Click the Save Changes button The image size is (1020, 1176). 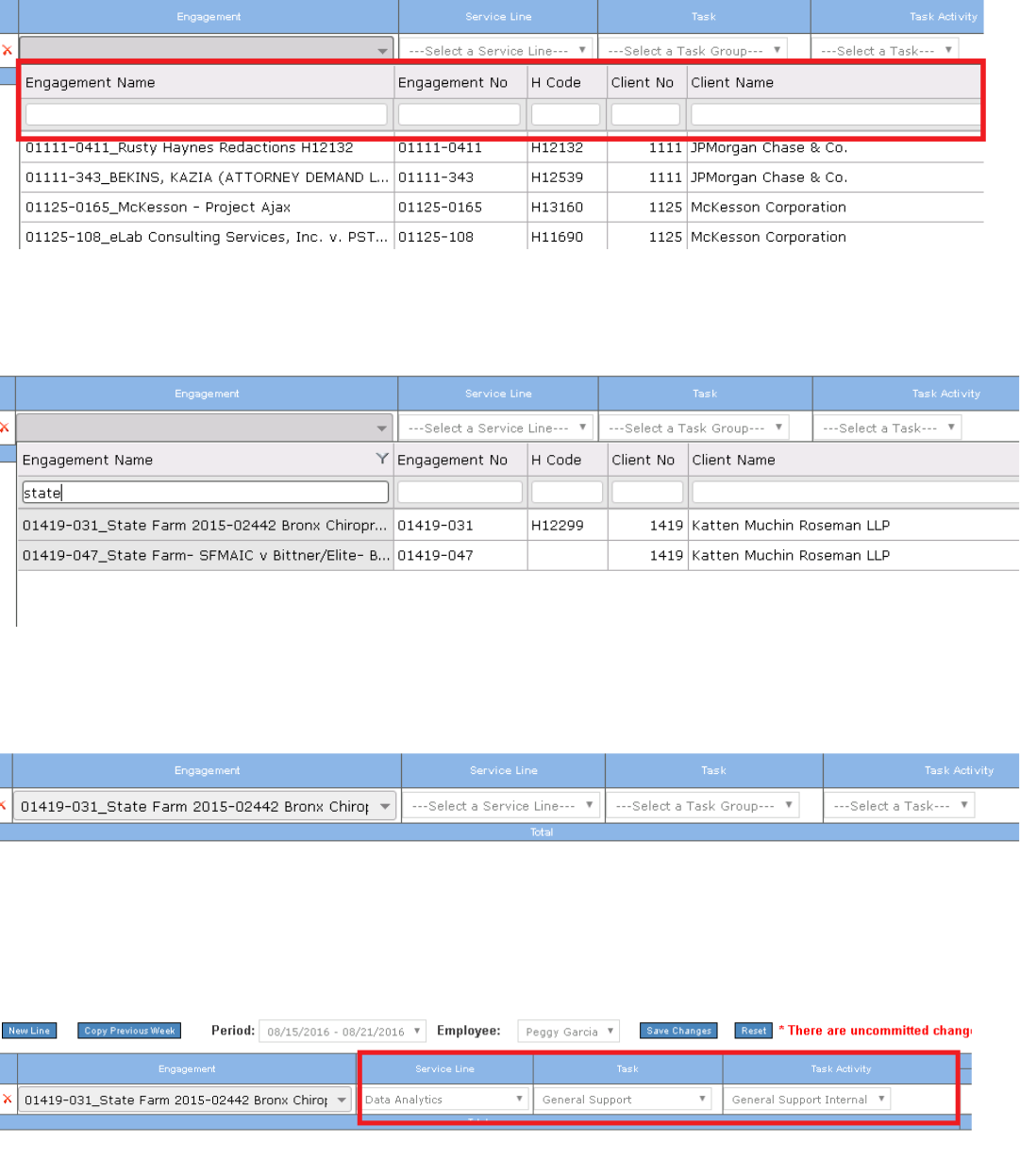(x=678, y=1031)
